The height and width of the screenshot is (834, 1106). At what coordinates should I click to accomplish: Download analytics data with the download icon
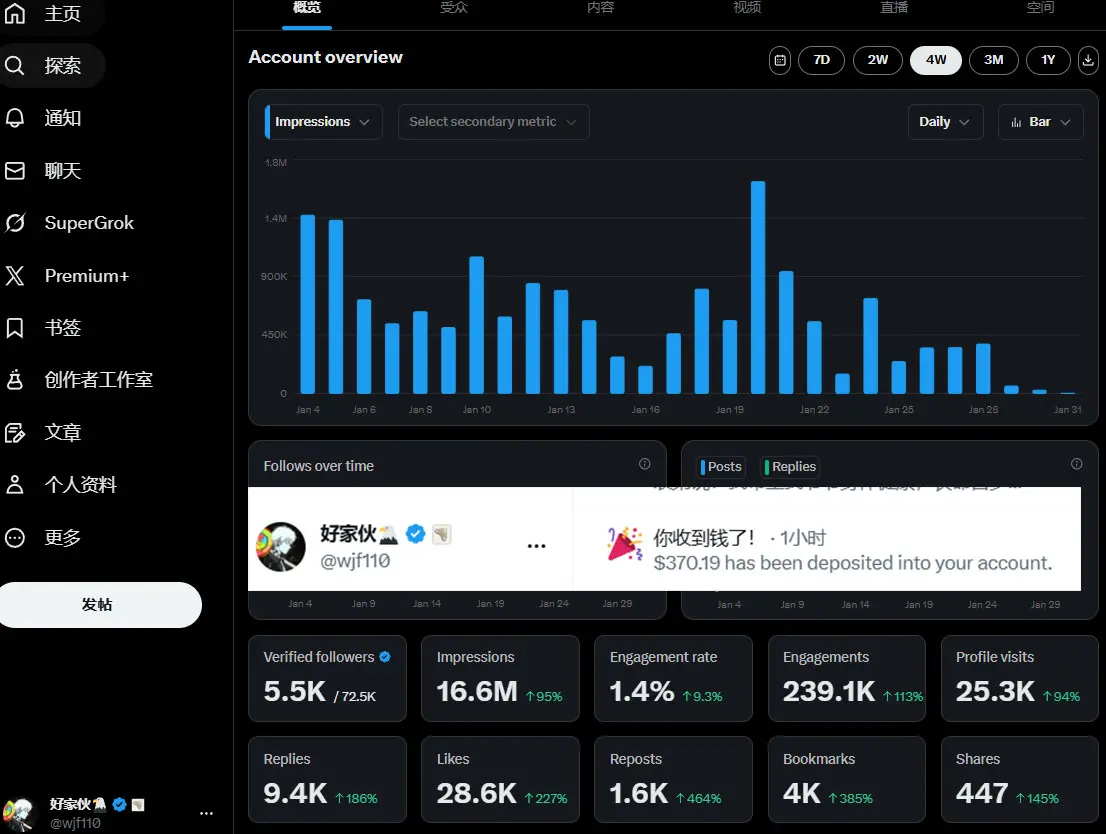(1088, 60)
